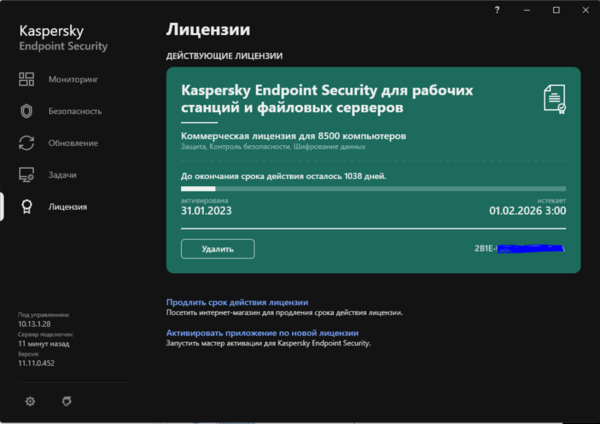Open the Мониторинг section
The width and height of the screenshot is (600, 424).
(72, 79)
